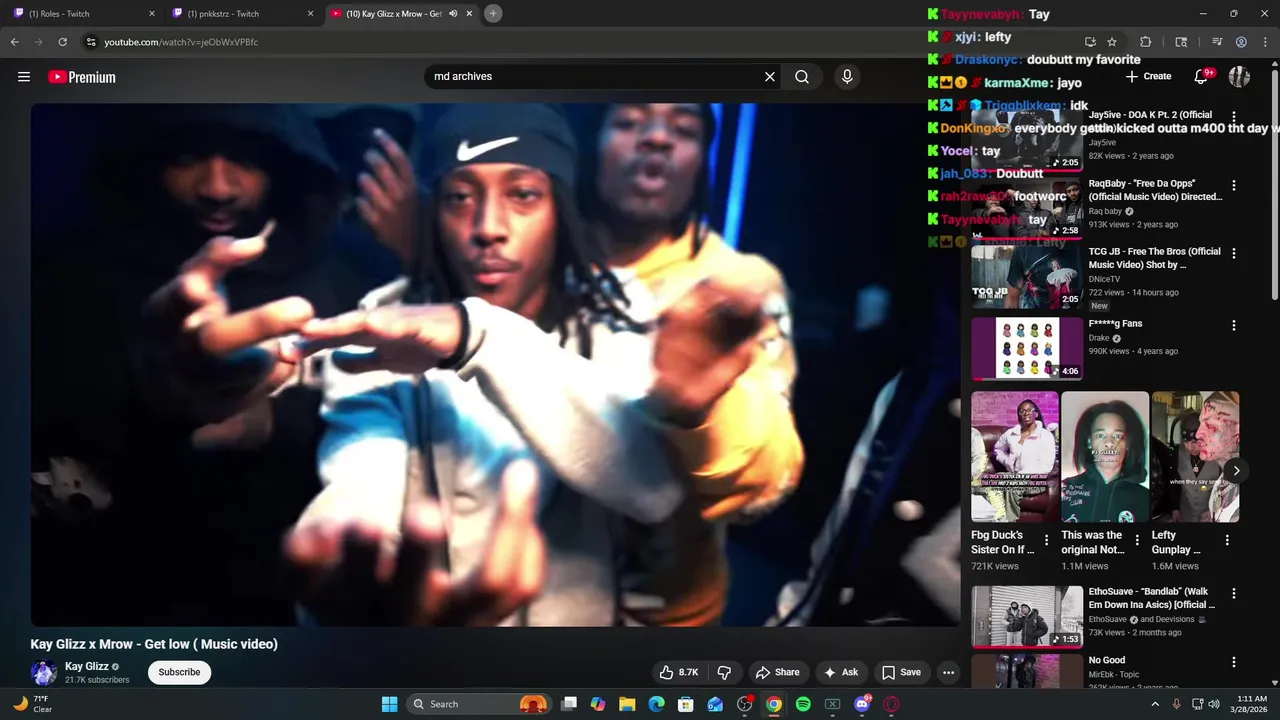Click the browser address bar URL
Screen dimensions: 1280x720
[181, 42]
